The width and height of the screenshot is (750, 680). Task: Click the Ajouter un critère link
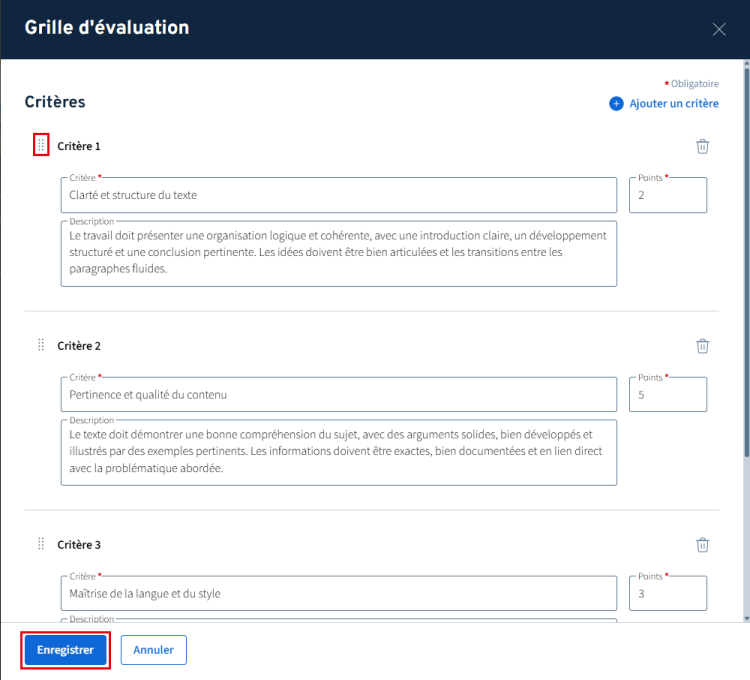pos(673,103)
